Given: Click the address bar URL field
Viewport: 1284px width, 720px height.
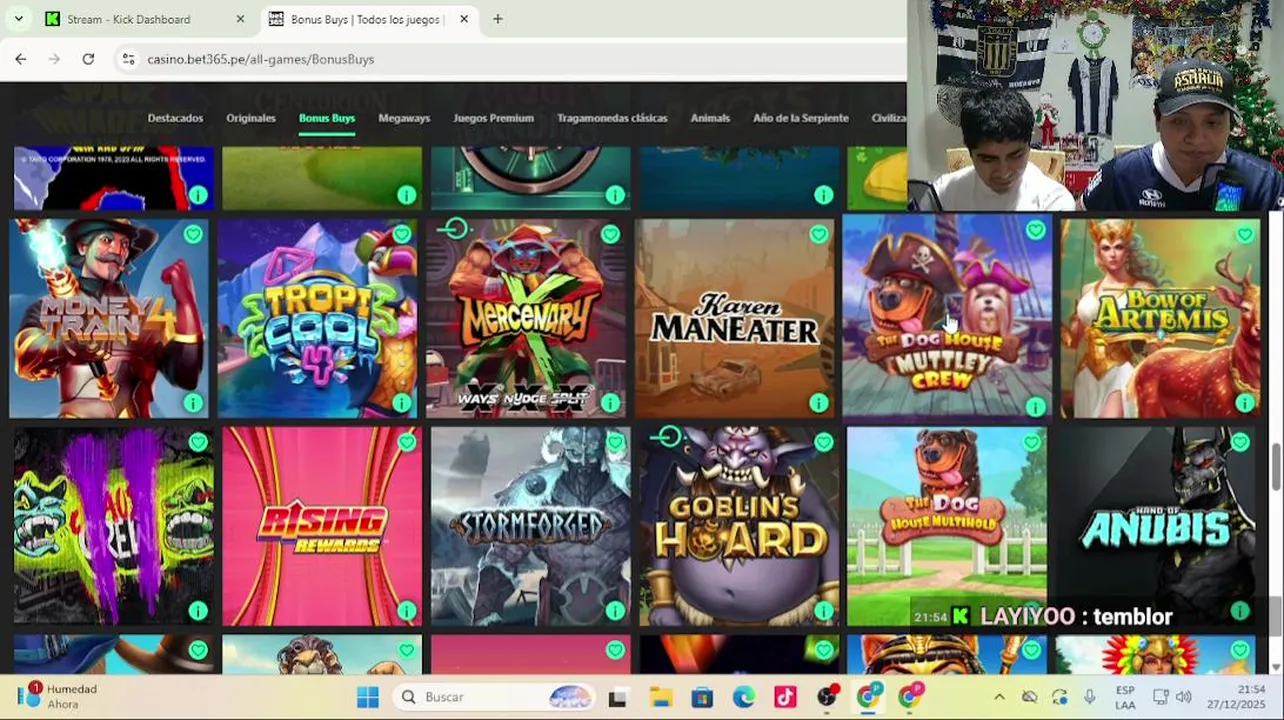Looking at the screenshot, I should click(x=520, y=59).
